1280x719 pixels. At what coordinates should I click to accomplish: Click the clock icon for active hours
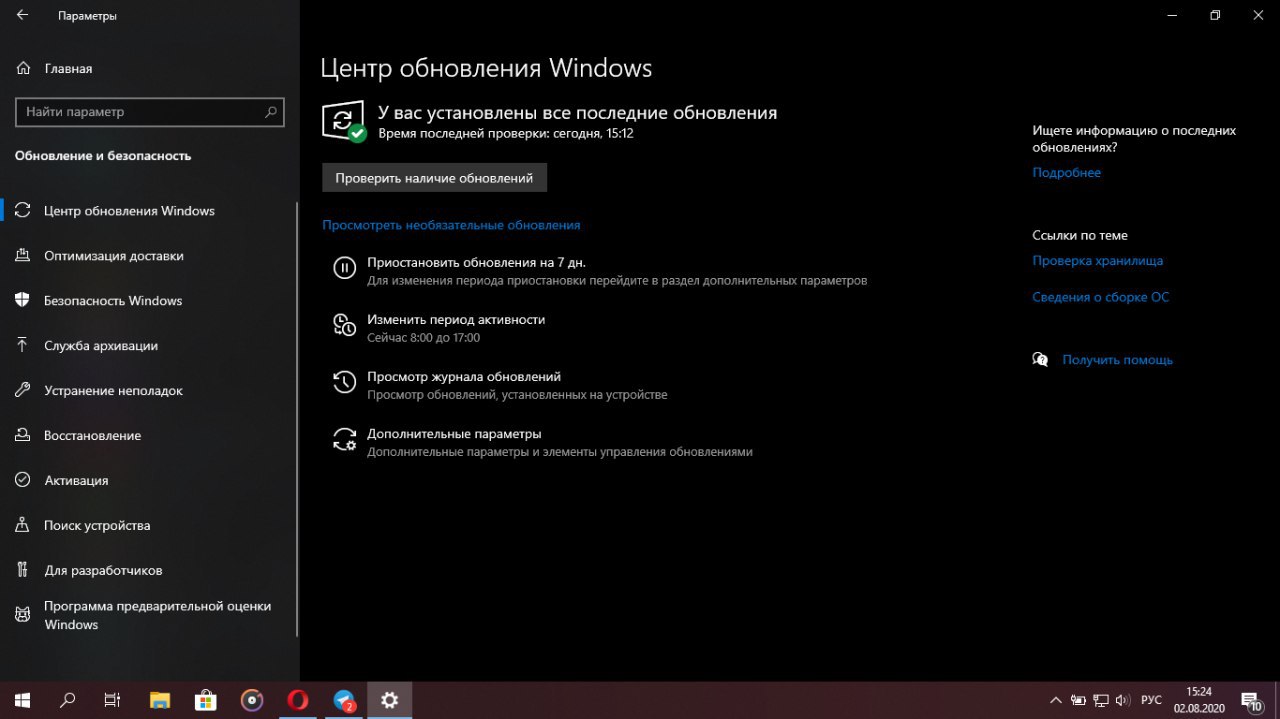coord(344,324)
